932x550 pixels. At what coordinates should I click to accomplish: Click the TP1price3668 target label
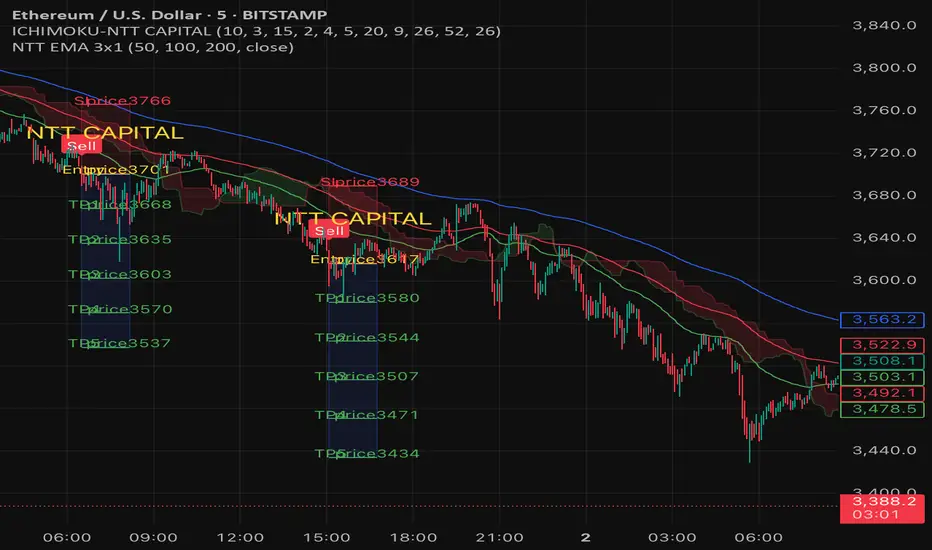[x=120, y=205]
